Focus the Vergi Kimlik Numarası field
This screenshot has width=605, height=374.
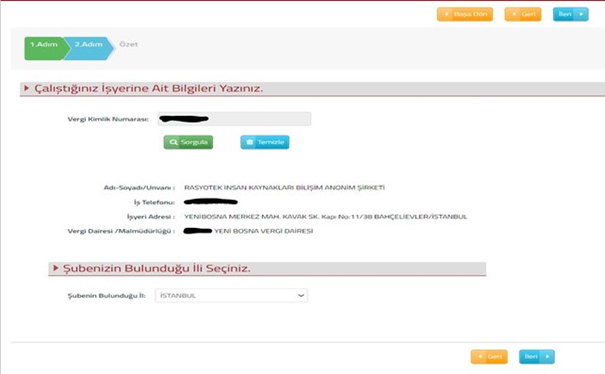[234, 119]
